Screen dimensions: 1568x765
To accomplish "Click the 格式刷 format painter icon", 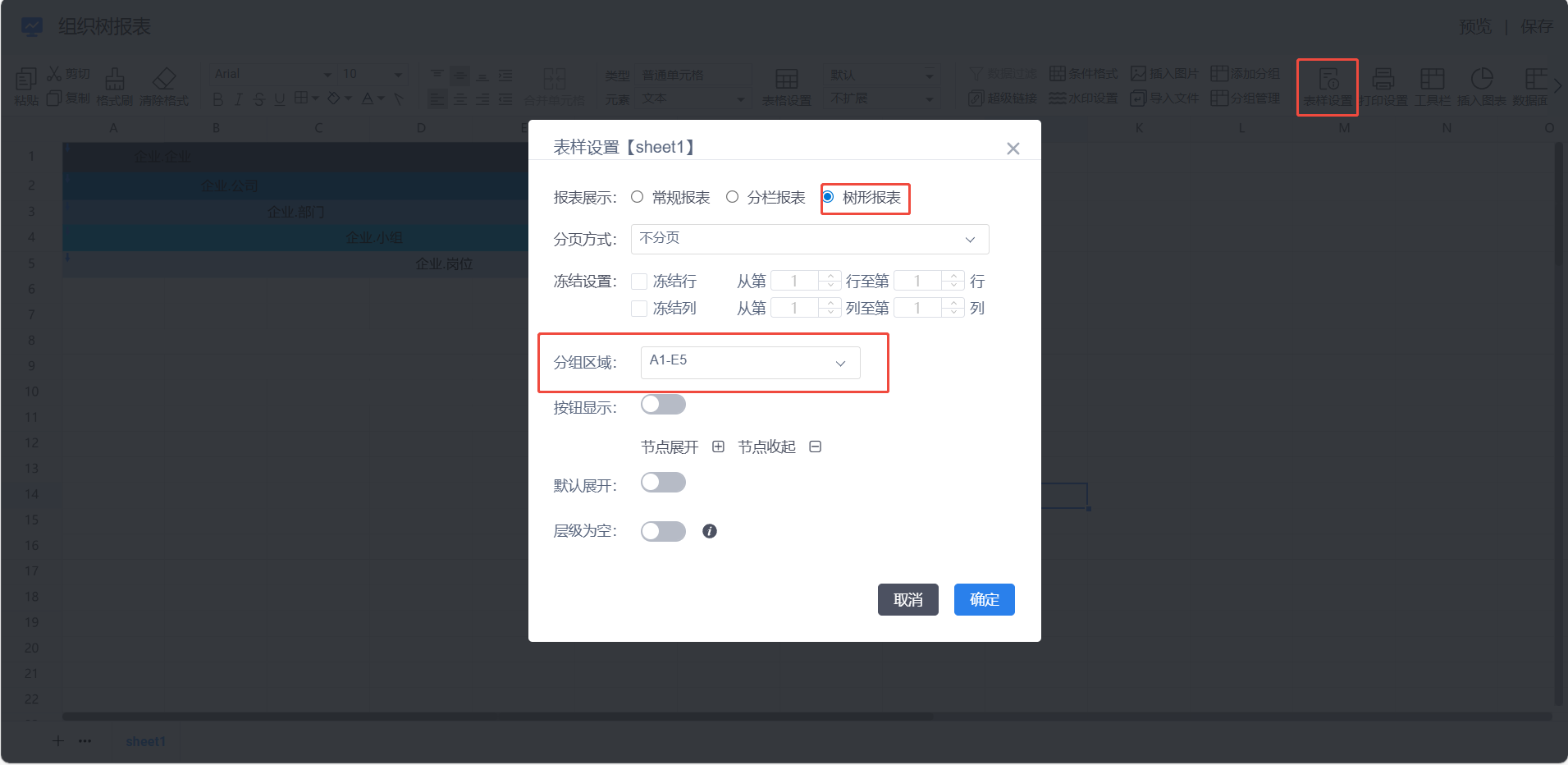I will point(115,79).
